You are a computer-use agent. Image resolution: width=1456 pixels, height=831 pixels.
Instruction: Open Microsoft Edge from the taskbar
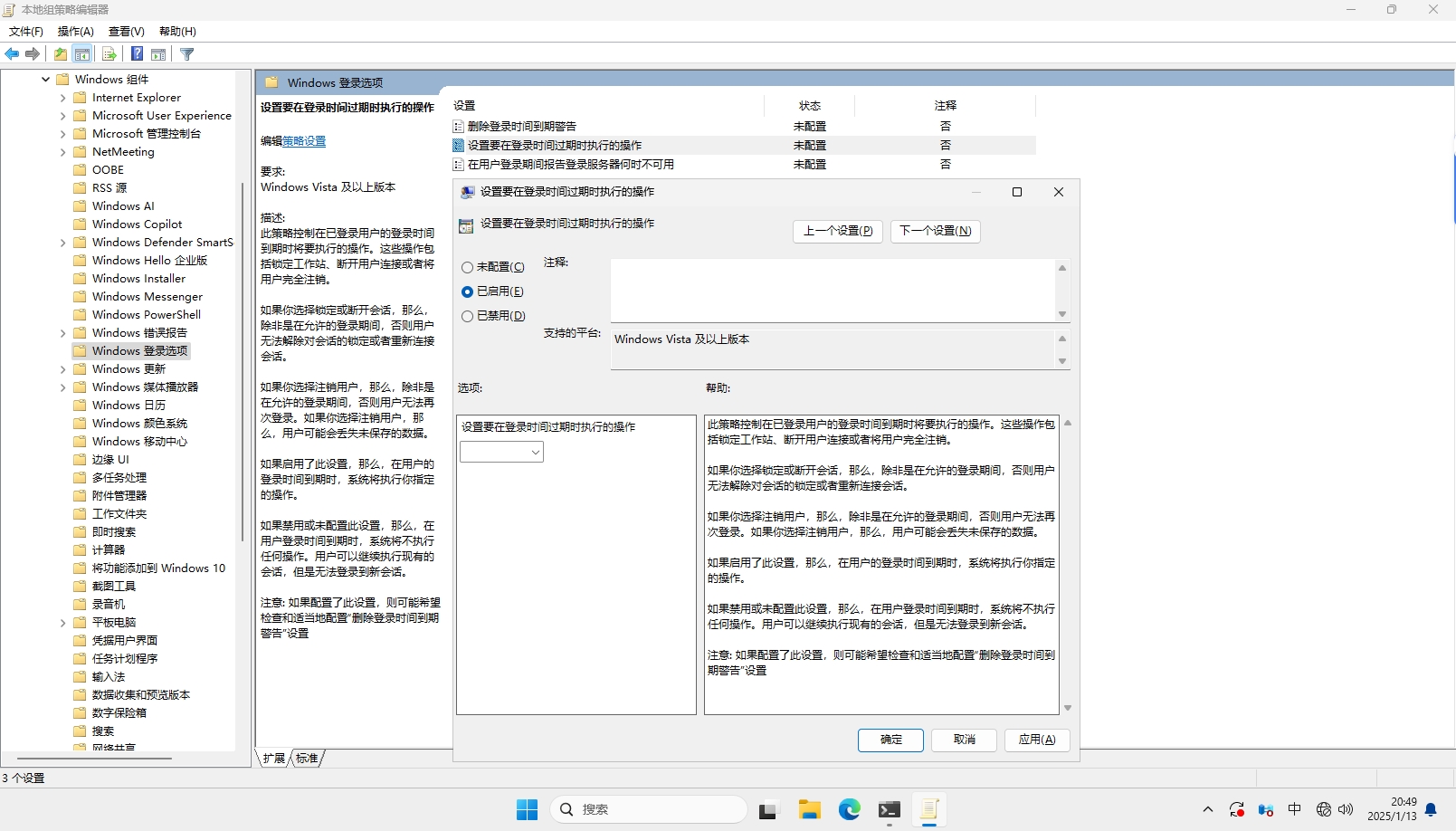tap(849, 809)
